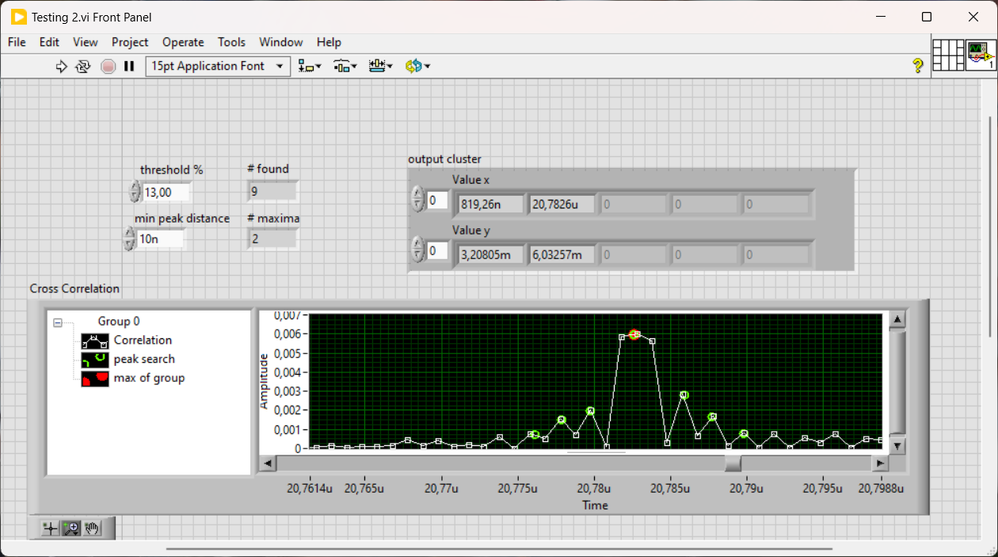Click Value y array index field
This screenshot has width=998, height=557.
tap(437, 250)
